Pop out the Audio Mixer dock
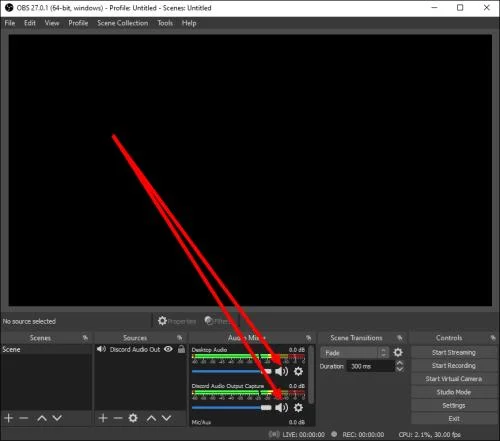Image resolution: width=500 pixels, height=441 pixels. 308,338
